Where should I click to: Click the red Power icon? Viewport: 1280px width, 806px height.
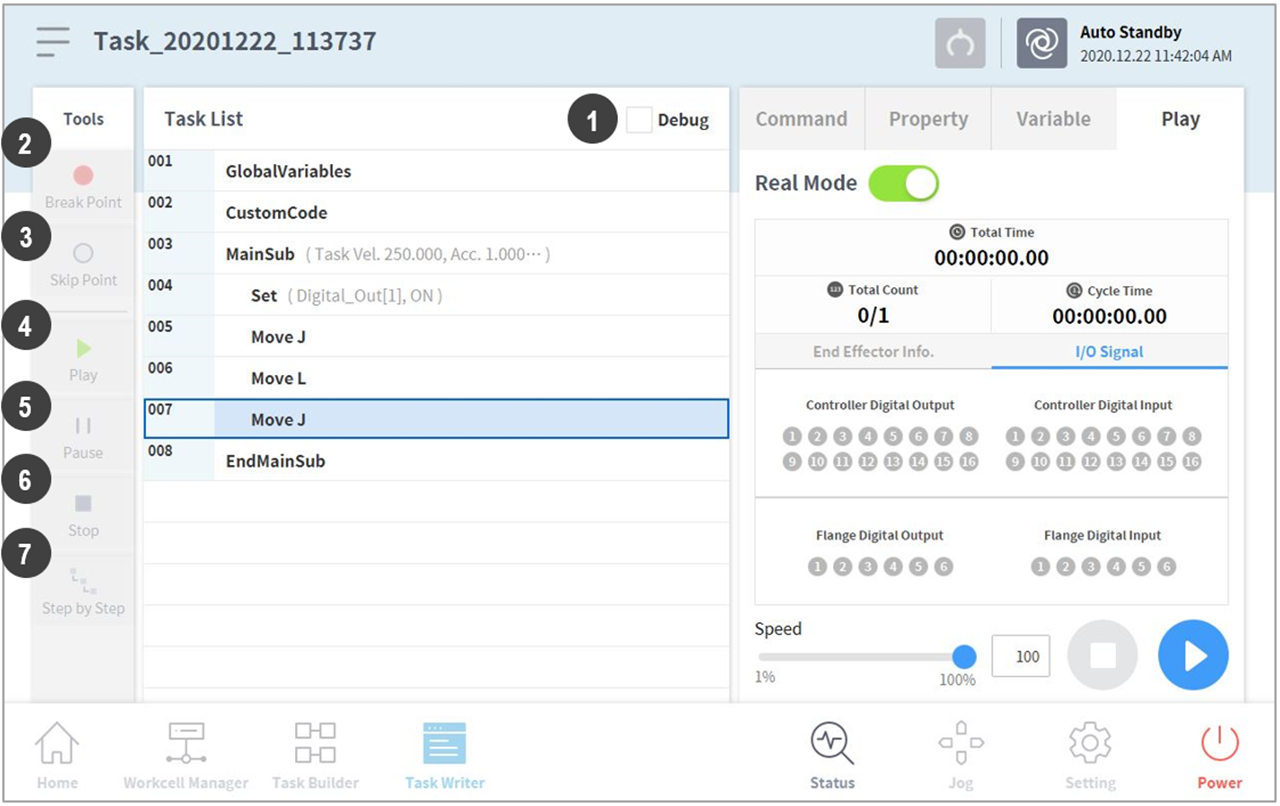pos(1219,745)
